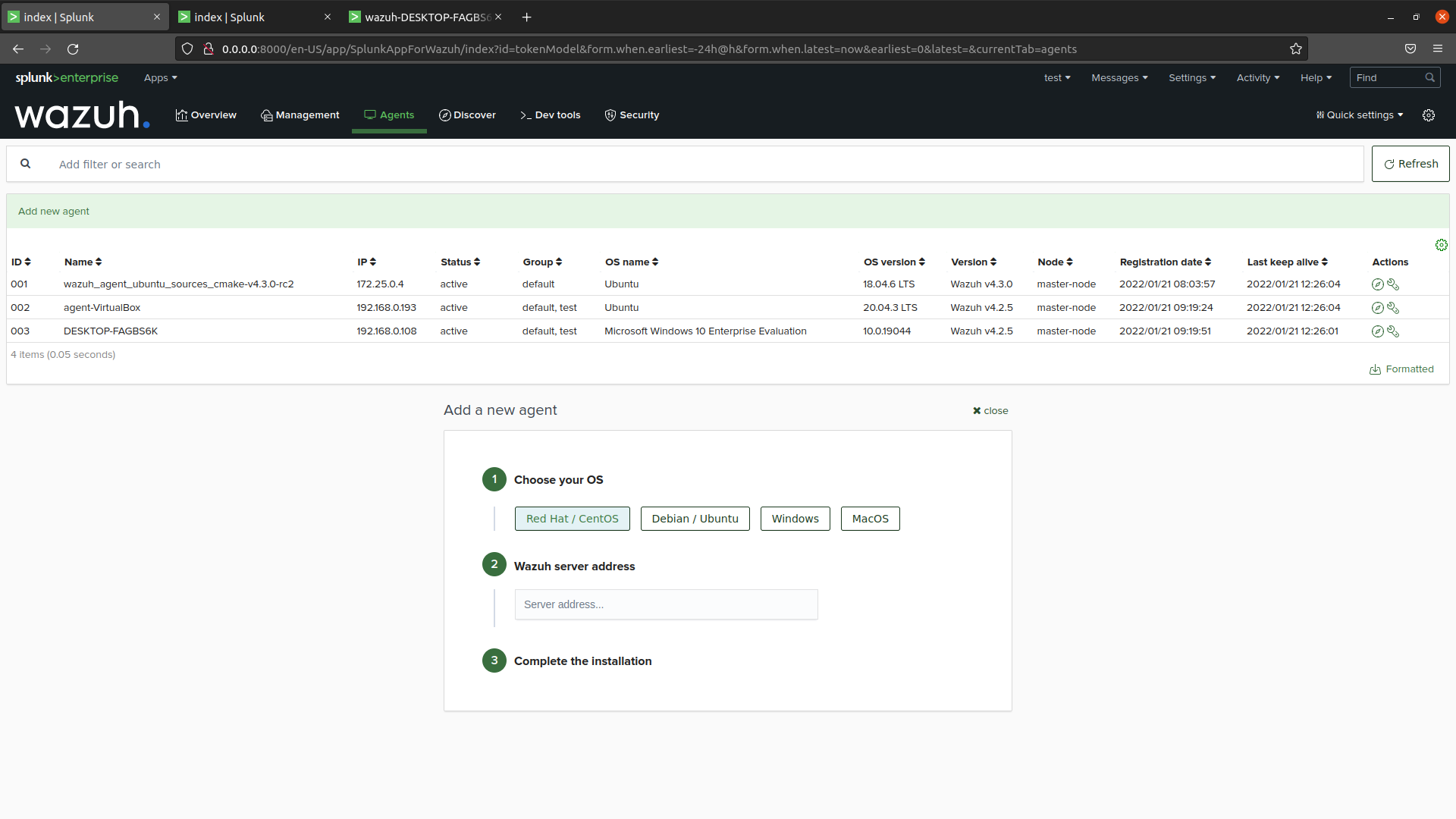Click the Pocket save icon
1456x819 pixels.
tap(1410, 49)
